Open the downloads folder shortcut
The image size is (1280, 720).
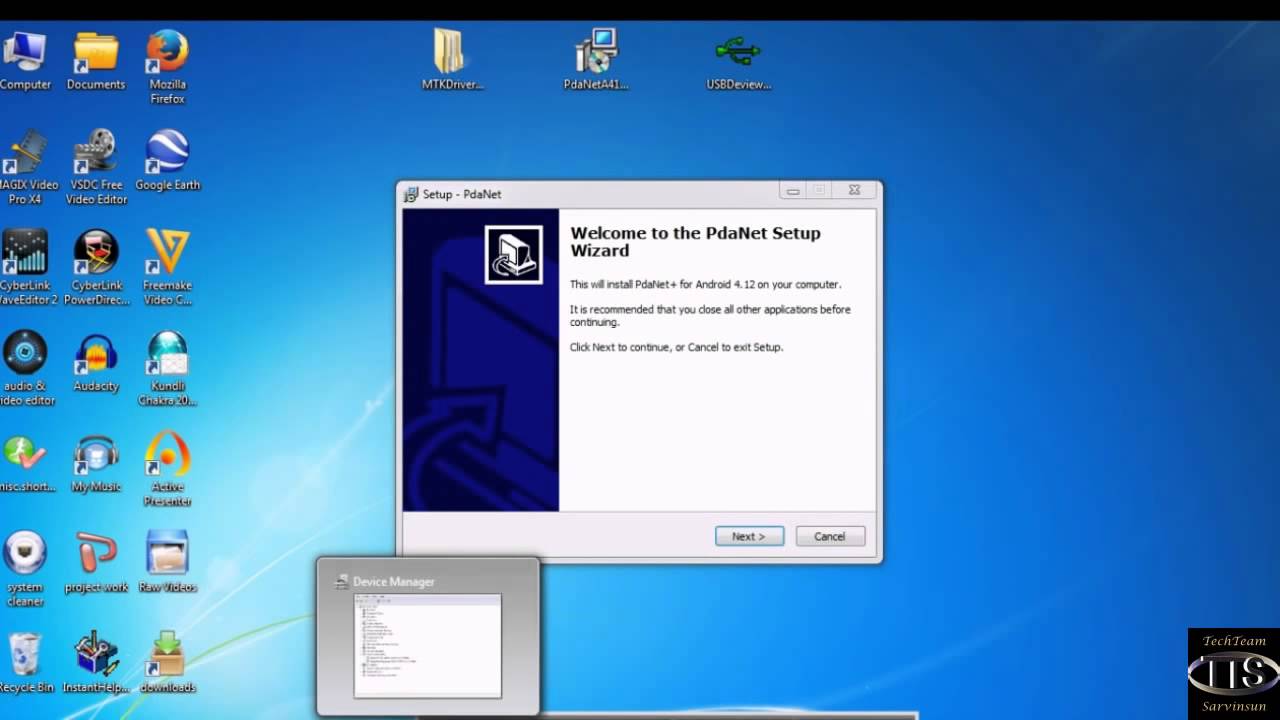[x=167, y=663]
